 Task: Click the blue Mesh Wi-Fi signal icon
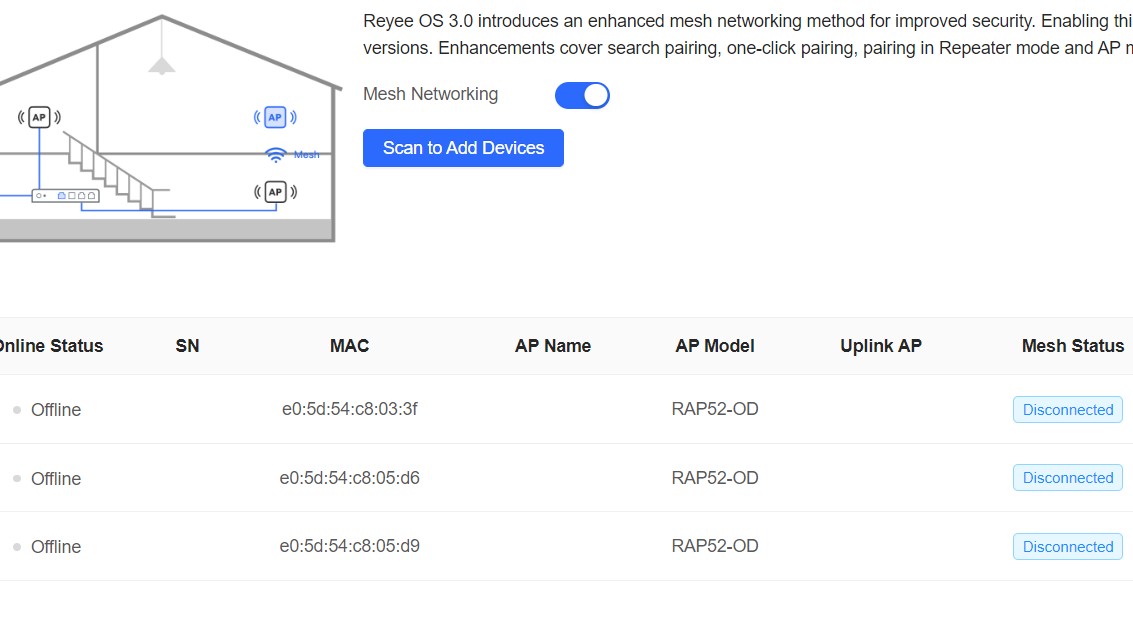click(276, 154)
